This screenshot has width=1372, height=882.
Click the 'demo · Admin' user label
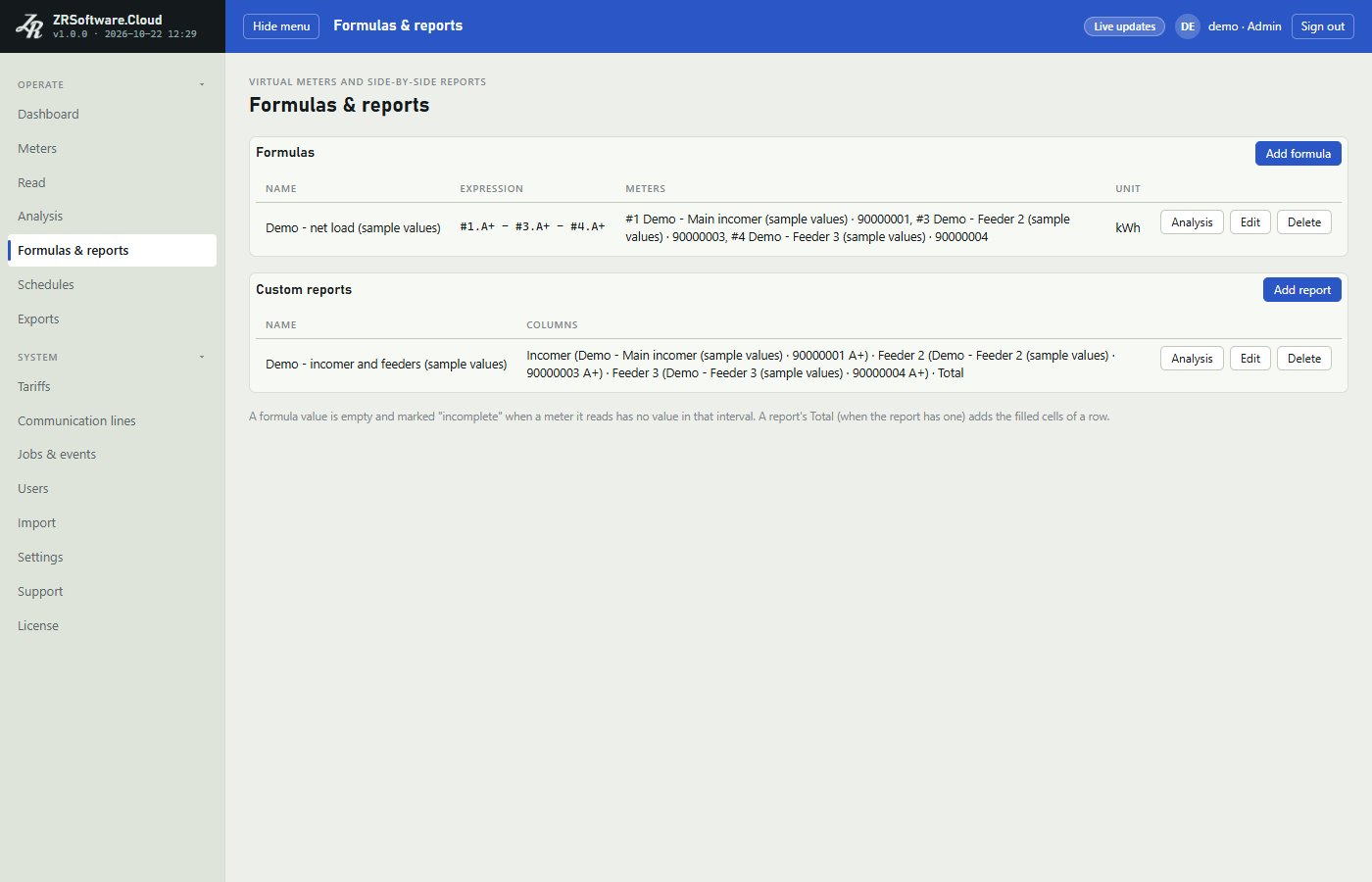(x=1245, y=26)
